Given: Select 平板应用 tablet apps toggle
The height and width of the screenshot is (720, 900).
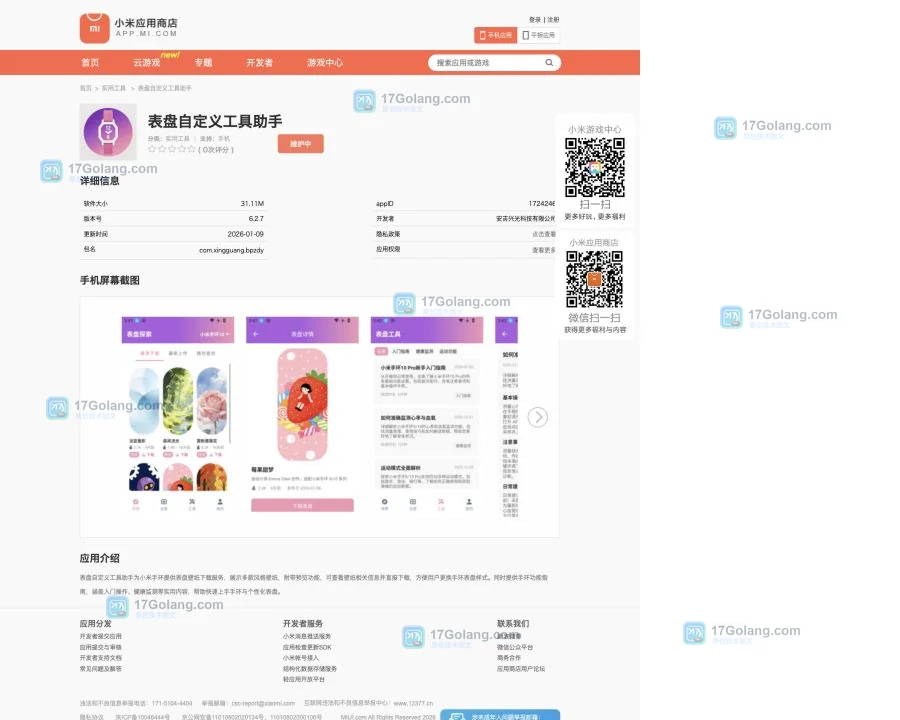Looking at the screenshot, I should [x=538, y=35].
